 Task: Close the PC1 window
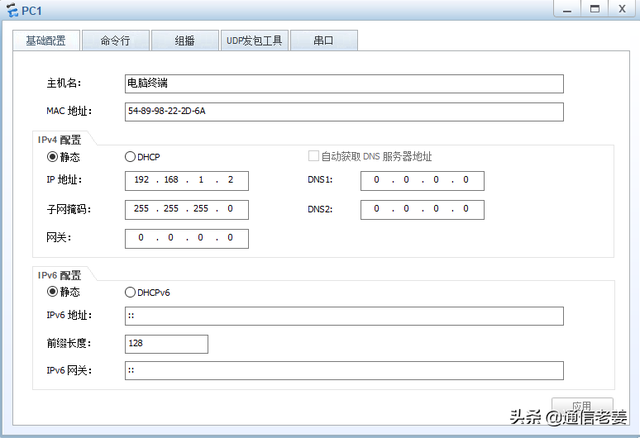coord(622,9)
